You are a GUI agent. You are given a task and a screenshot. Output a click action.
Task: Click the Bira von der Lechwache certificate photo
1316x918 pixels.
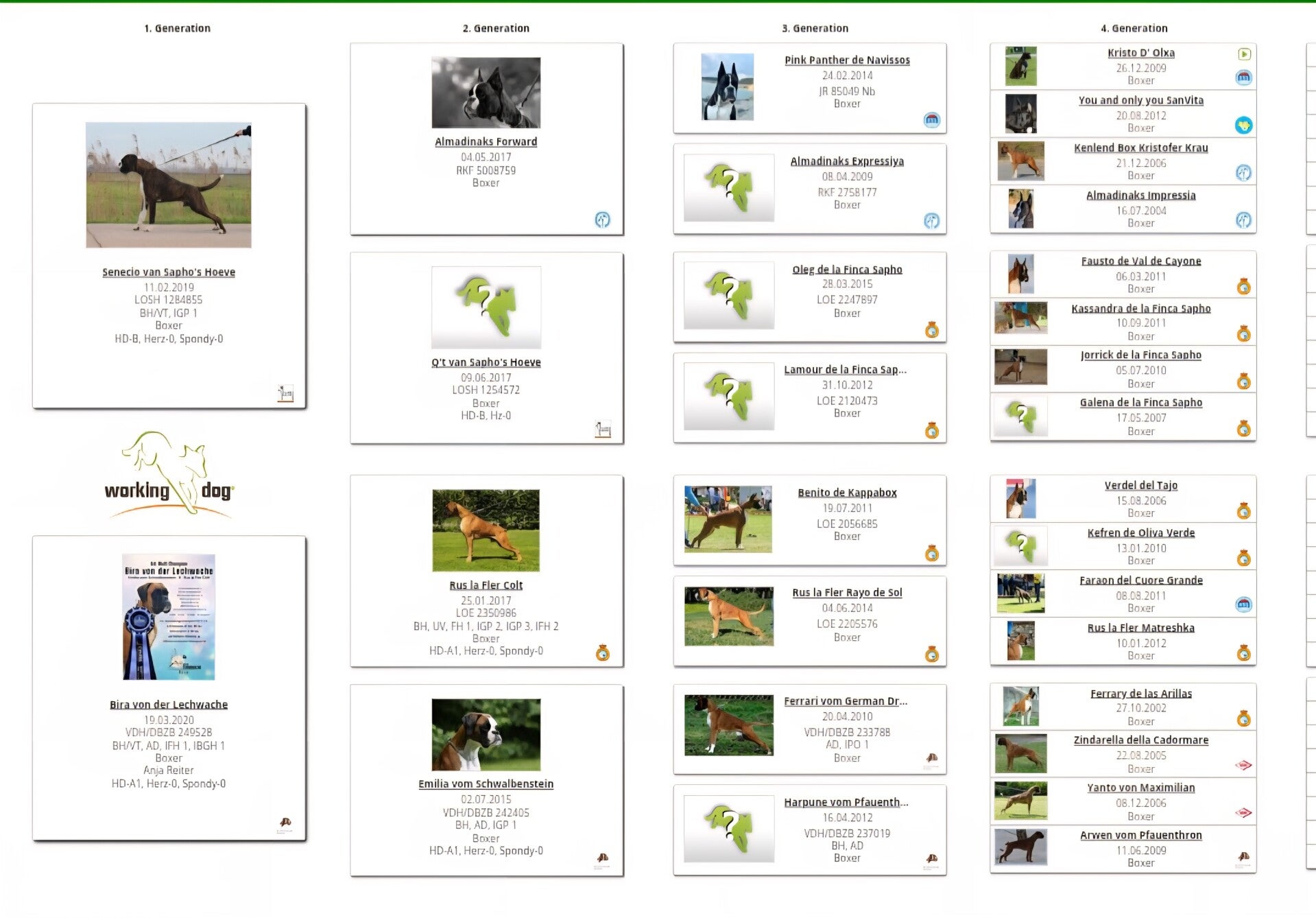169,617
